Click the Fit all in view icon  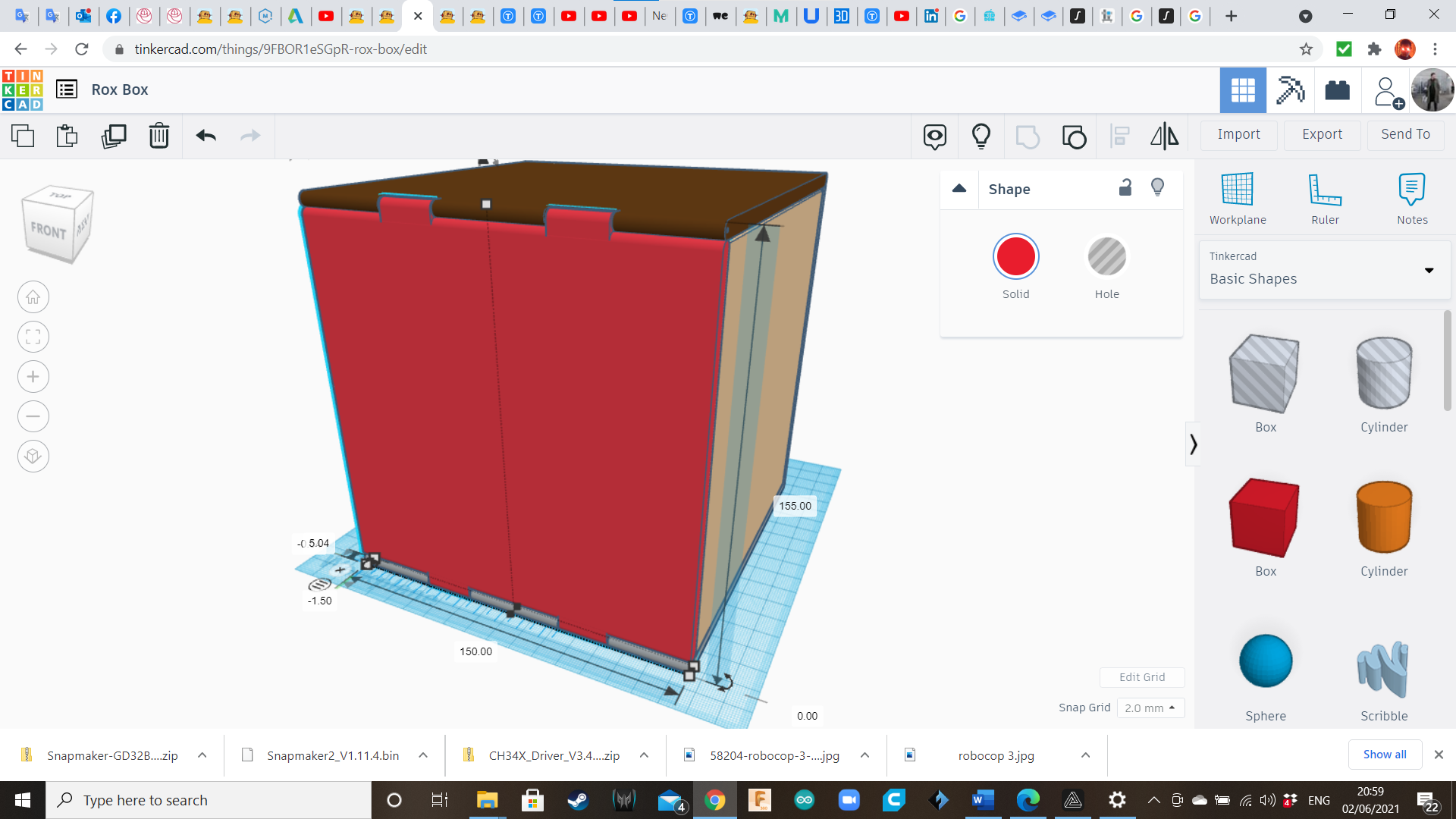pyautogui.click(x=33, y=337)
